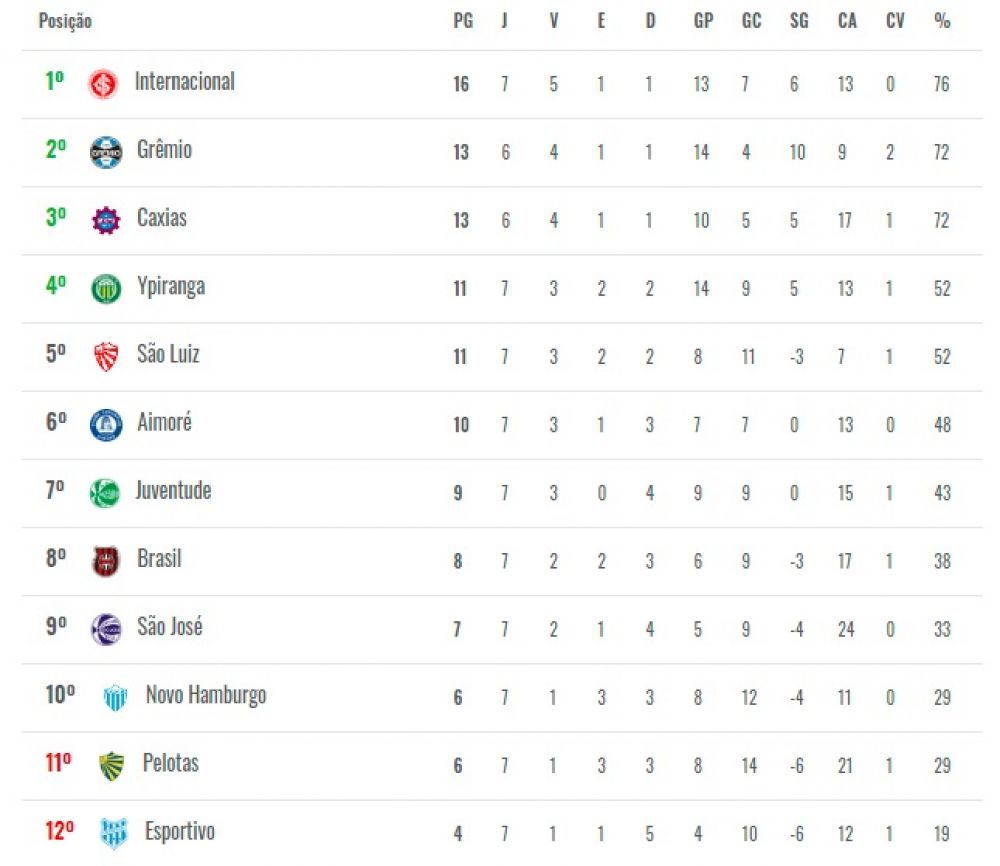Click the São José club crest
The width and height of the screenshot is (1000, 866).
click(x=106, y=629)
